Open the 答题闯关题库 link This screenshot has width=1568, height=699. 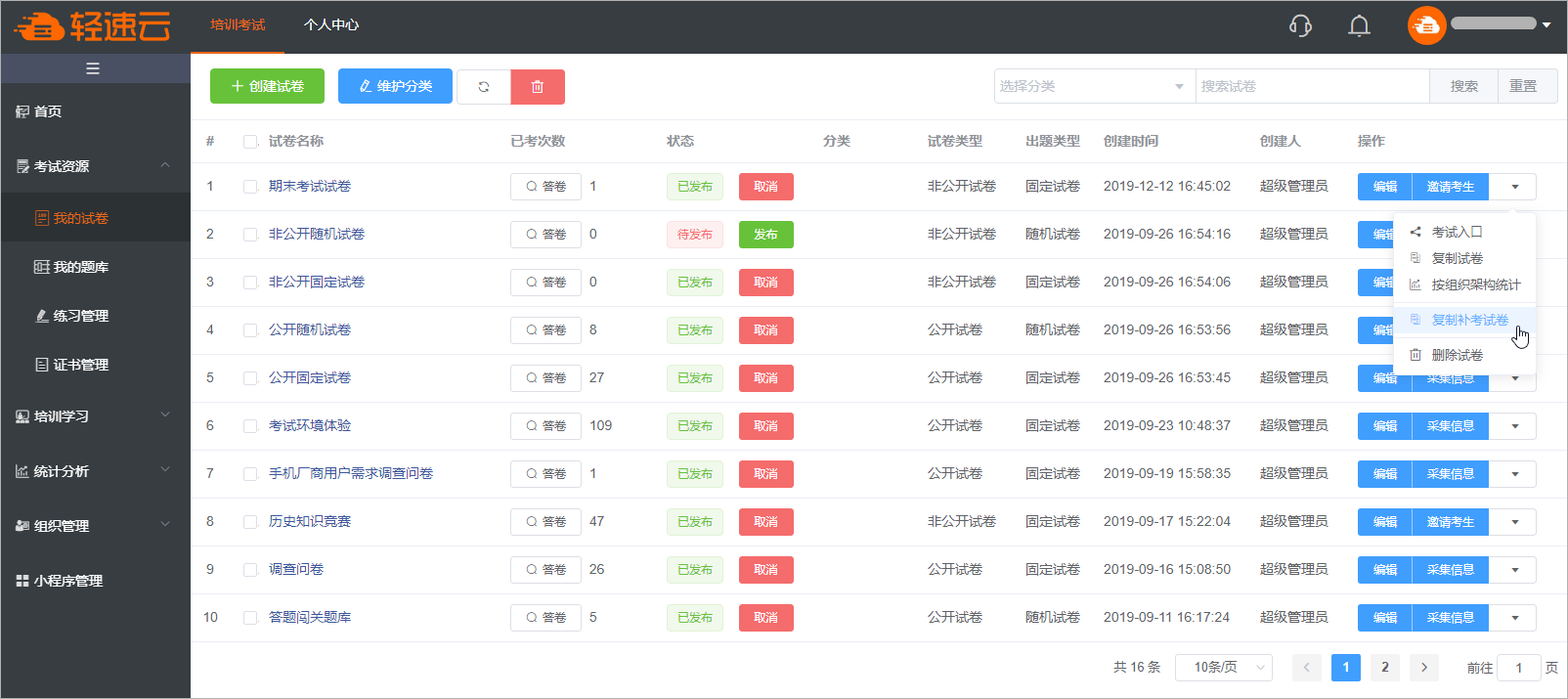tap(310, 618)
